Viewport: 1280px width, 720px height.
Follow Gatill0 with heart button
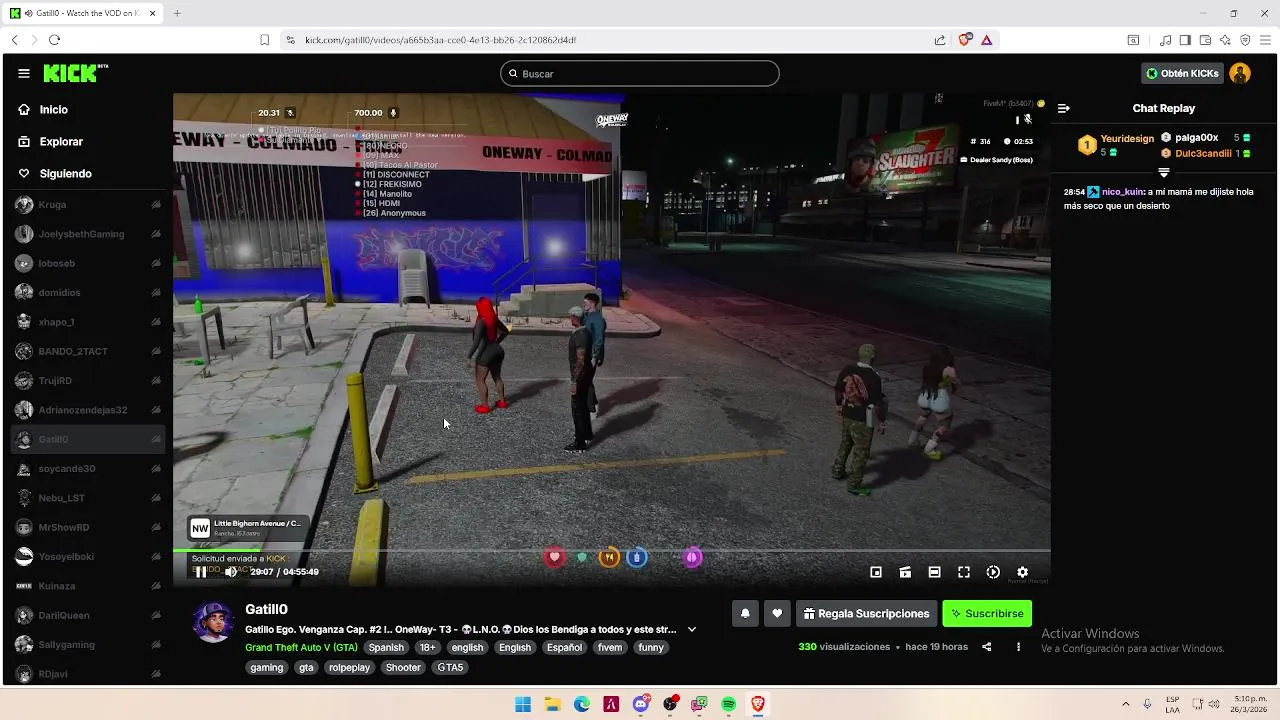coord(777,614)
